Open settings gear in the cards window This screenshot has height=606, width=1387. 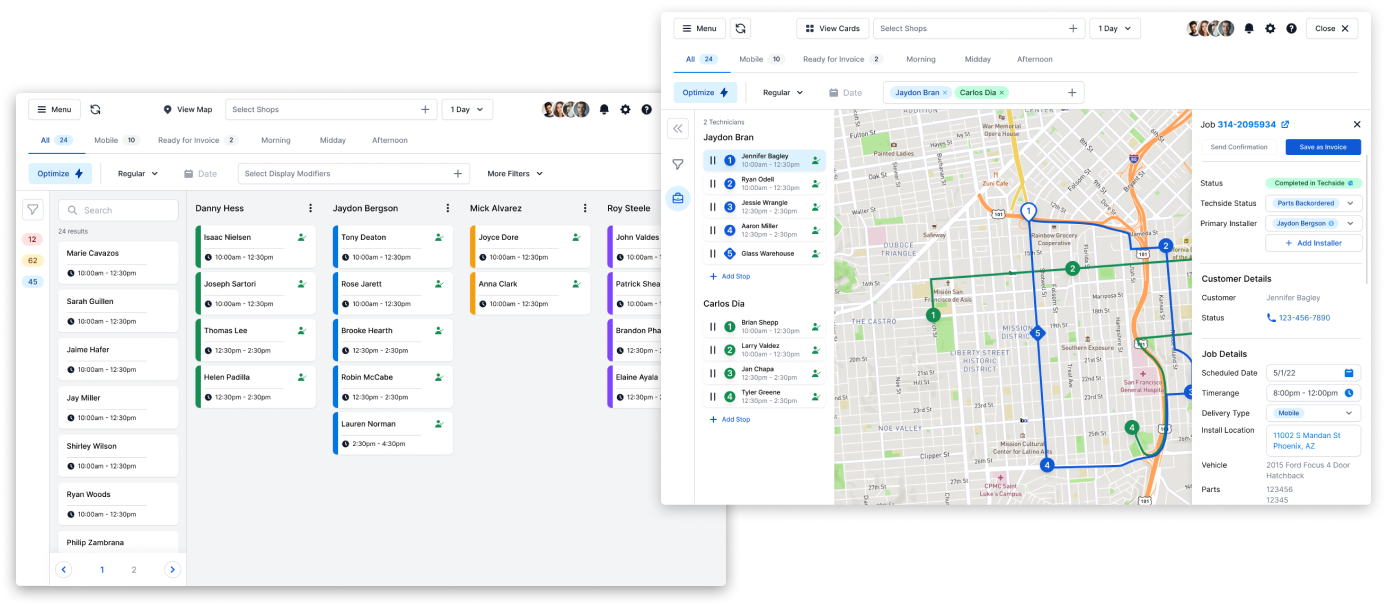[625, 110]
